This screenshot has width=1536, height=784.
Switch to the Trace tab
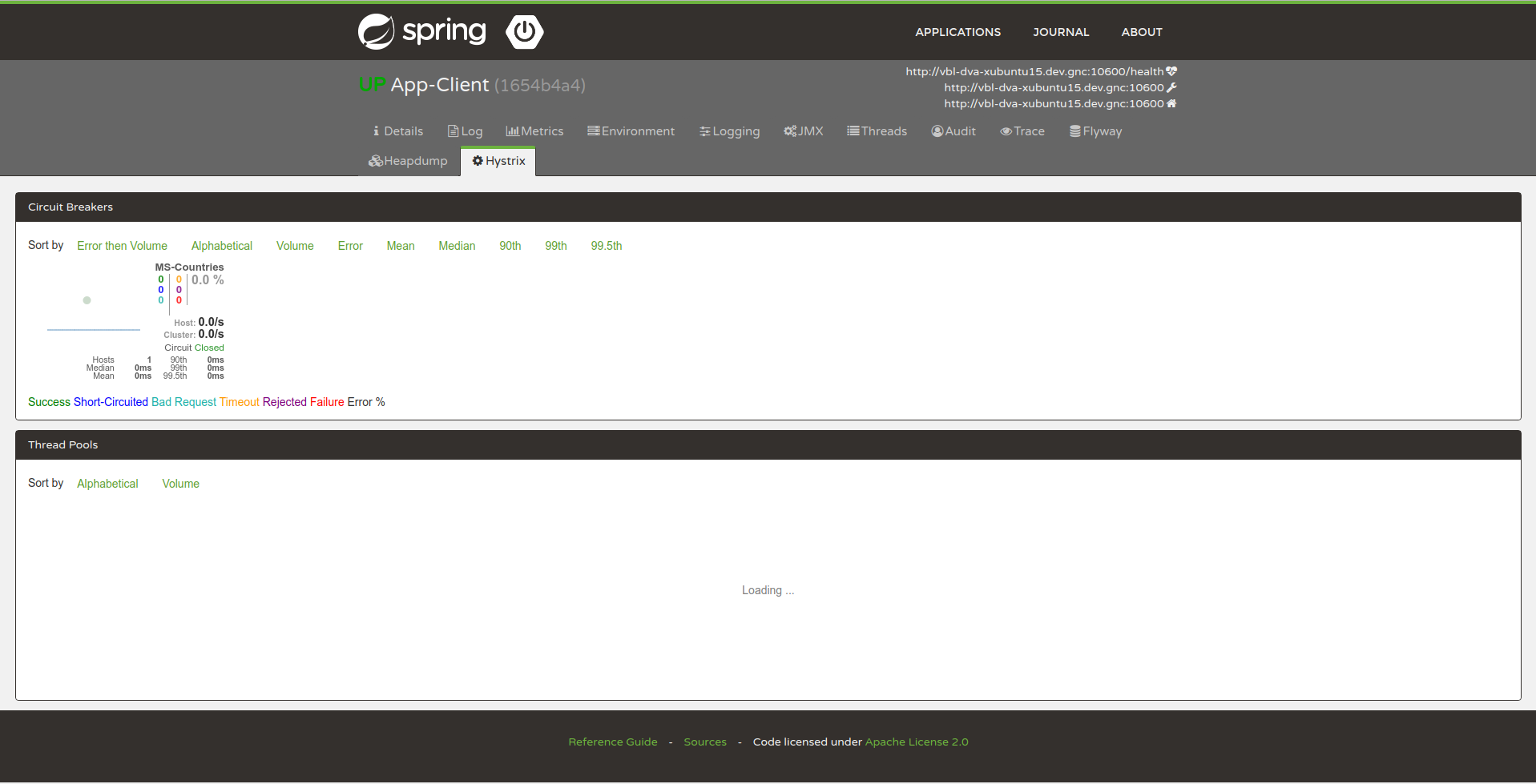[x=1022, y=131]
